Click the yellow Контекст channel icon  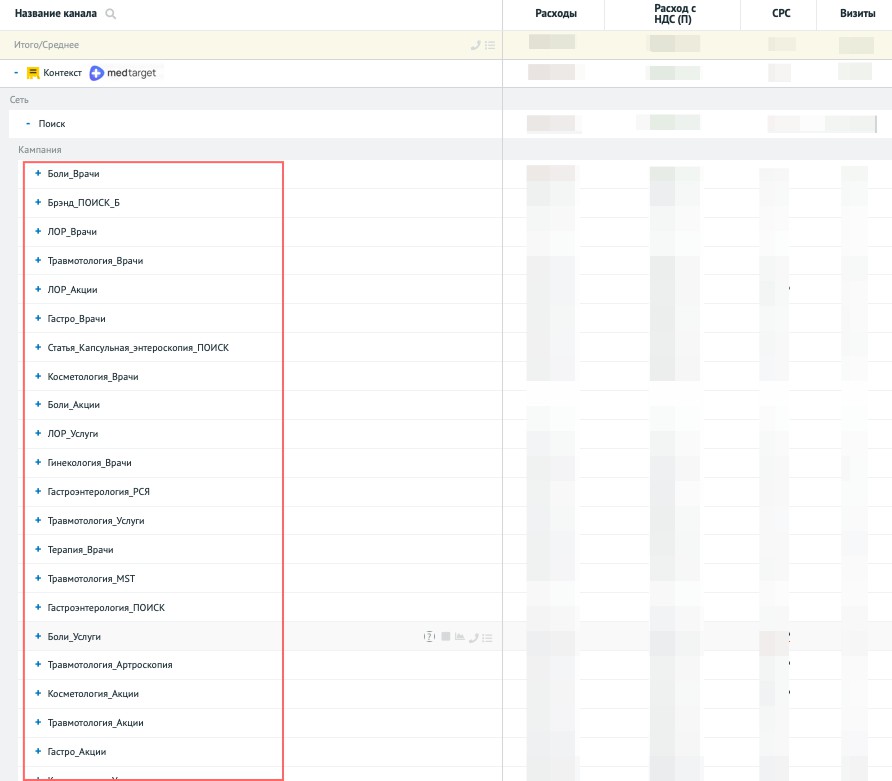point(33,73)
